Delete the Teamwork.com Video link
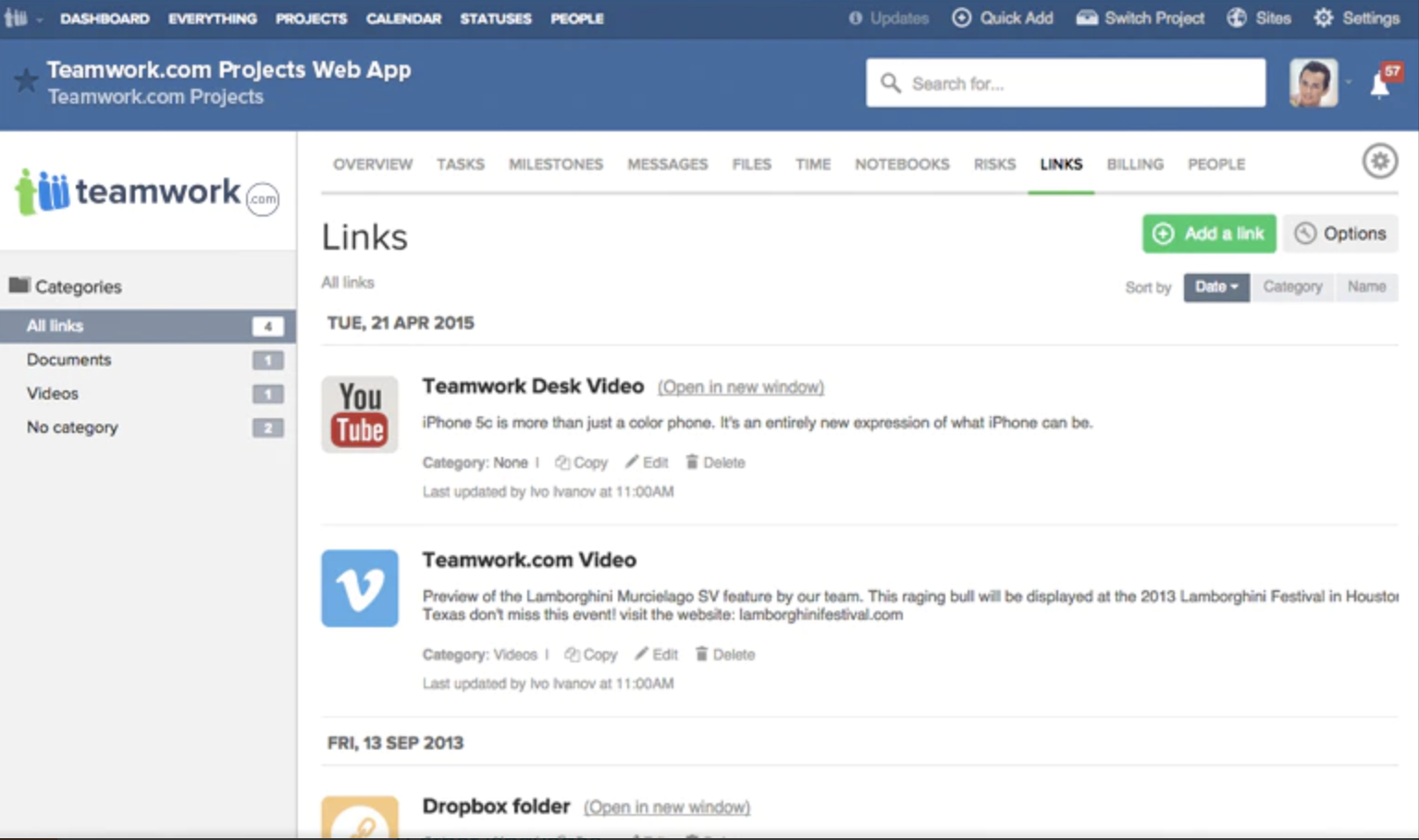Viewport: 1419px width, 840px height. click(725, 654)
